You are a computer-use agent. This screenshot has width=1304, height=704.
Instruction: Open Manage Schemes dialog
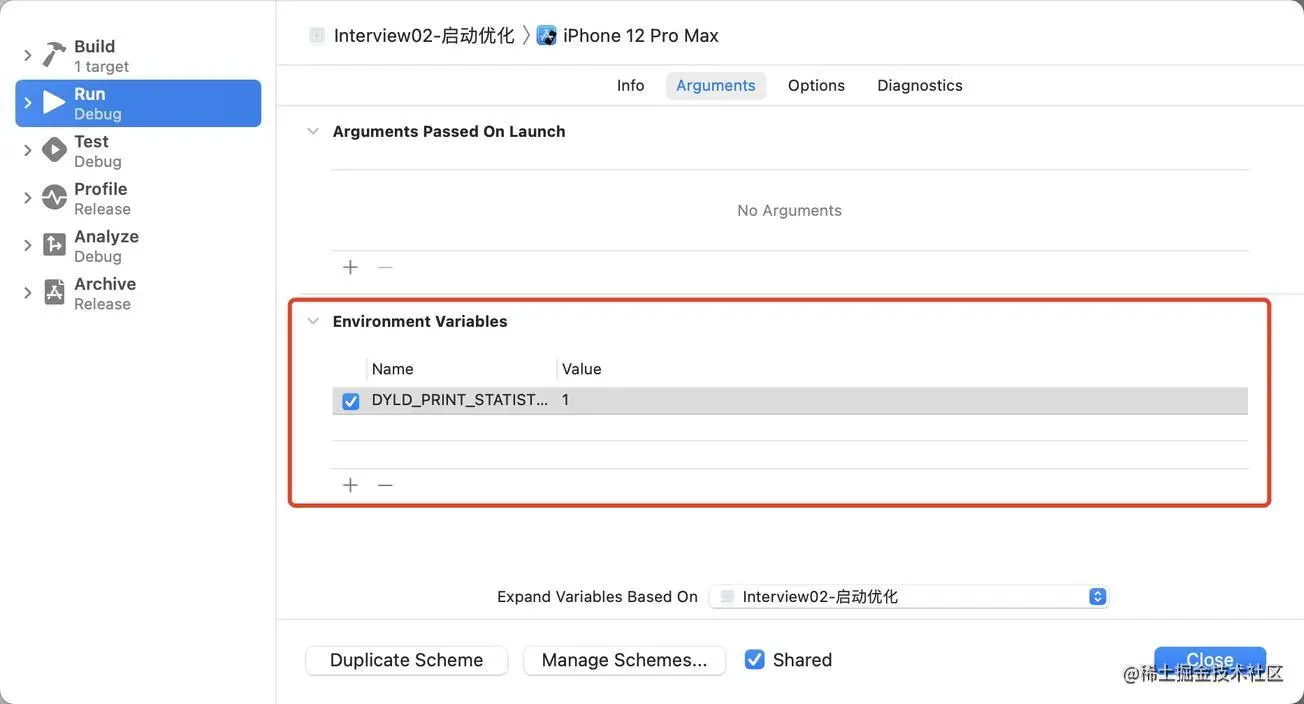pyautogui.click(x=624, y=660)
